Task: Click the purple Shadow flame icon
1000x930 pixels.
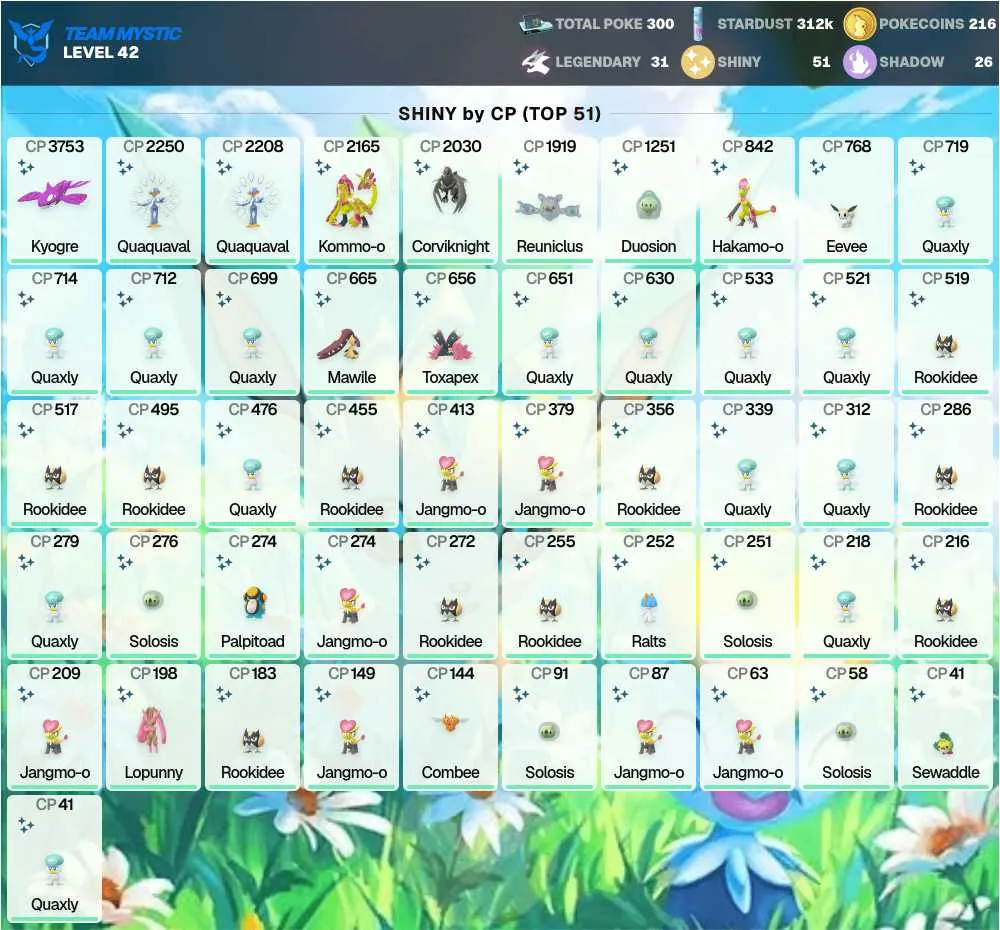Action: coord(859,62)
